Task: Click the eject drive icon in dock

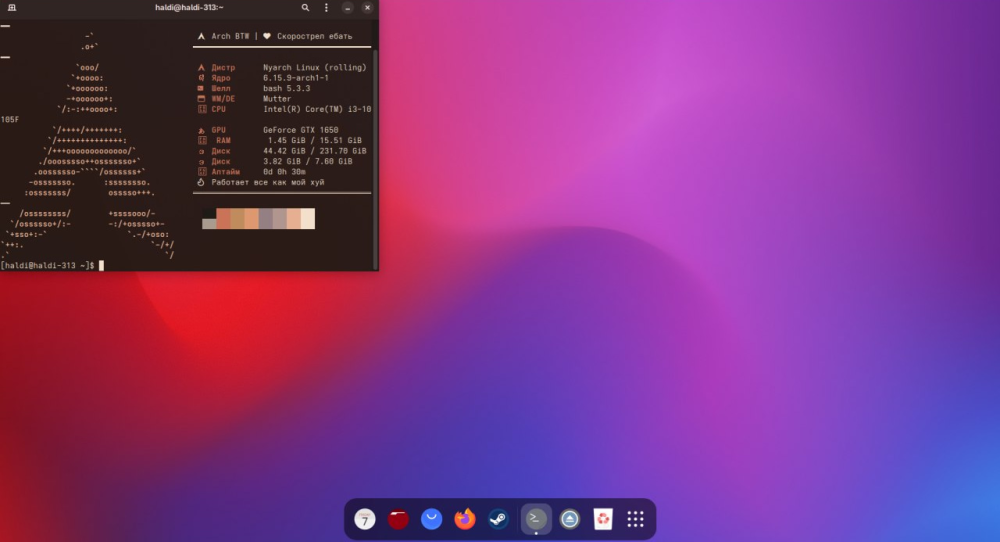Action: (570, 519)
